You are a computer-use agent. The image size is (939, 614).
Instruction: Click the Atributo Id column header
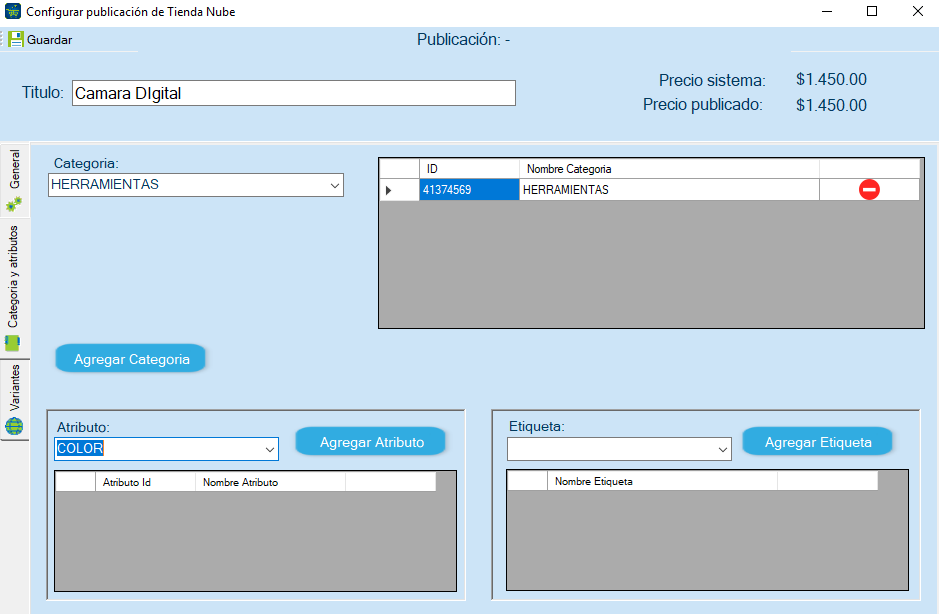point(146,482)
